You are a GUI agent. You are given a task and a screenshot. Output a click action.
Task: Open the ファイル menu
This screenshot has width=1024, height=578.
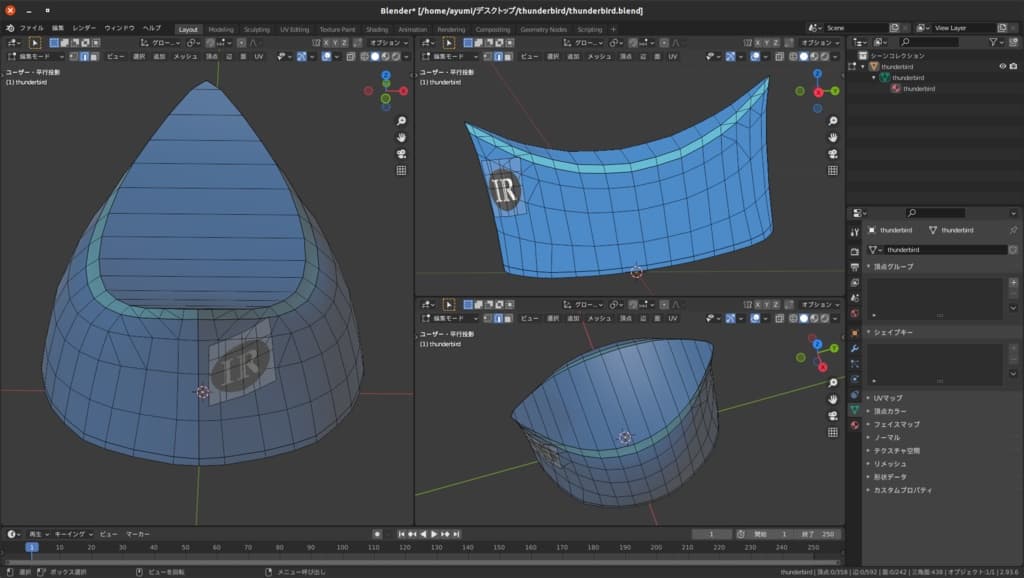coord(32,29)
